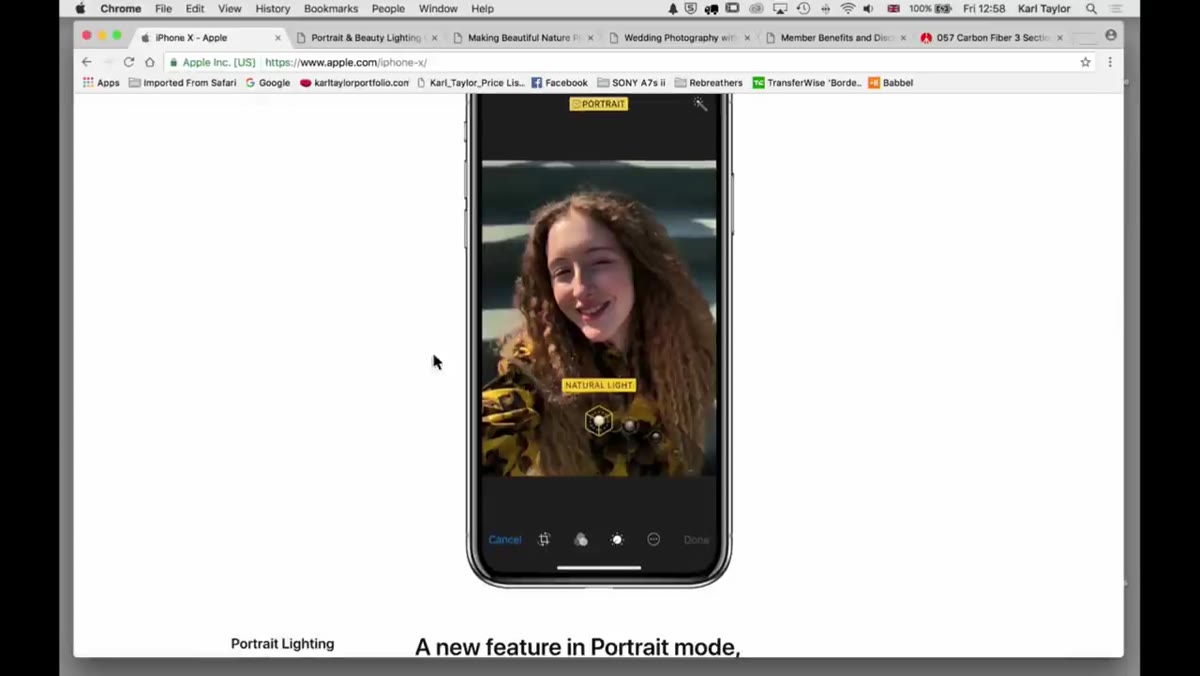Screen dimensions: 1200x676
Task: Click the British flag input source icon
Action: pyautogui.click(x=893, y=9)
